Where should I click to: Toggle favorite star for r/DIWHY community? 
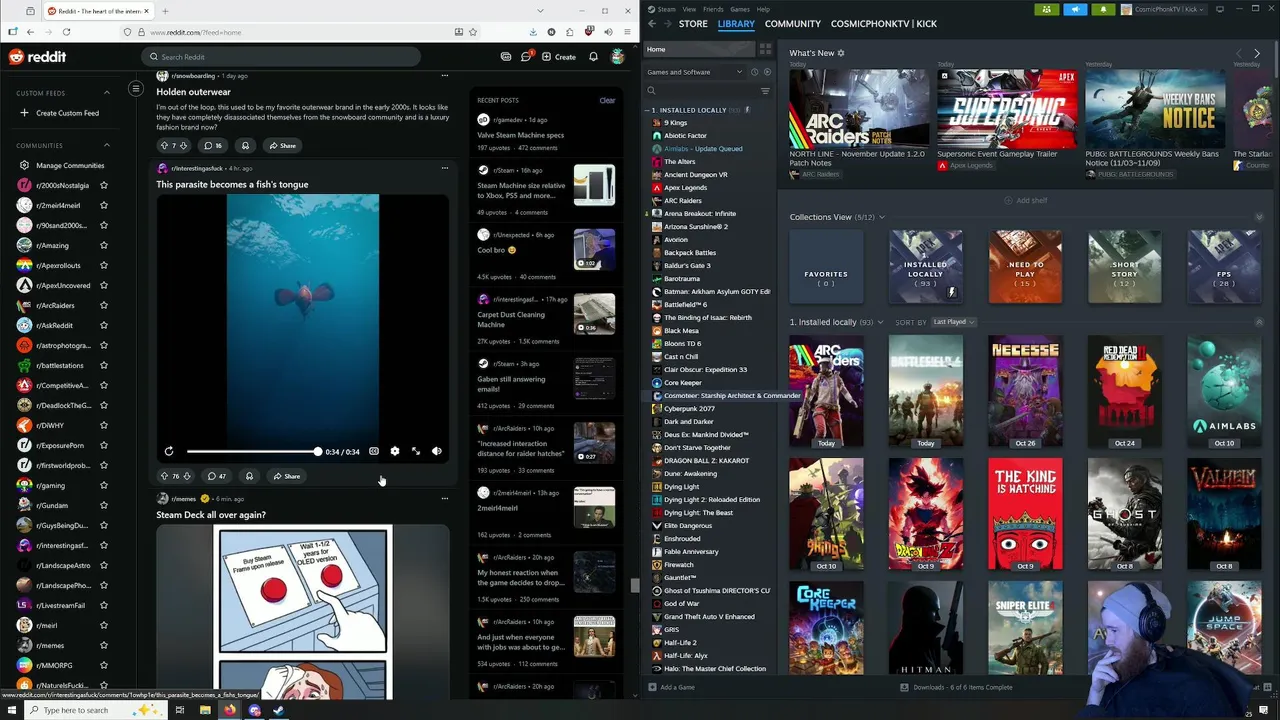click(104, 426)
